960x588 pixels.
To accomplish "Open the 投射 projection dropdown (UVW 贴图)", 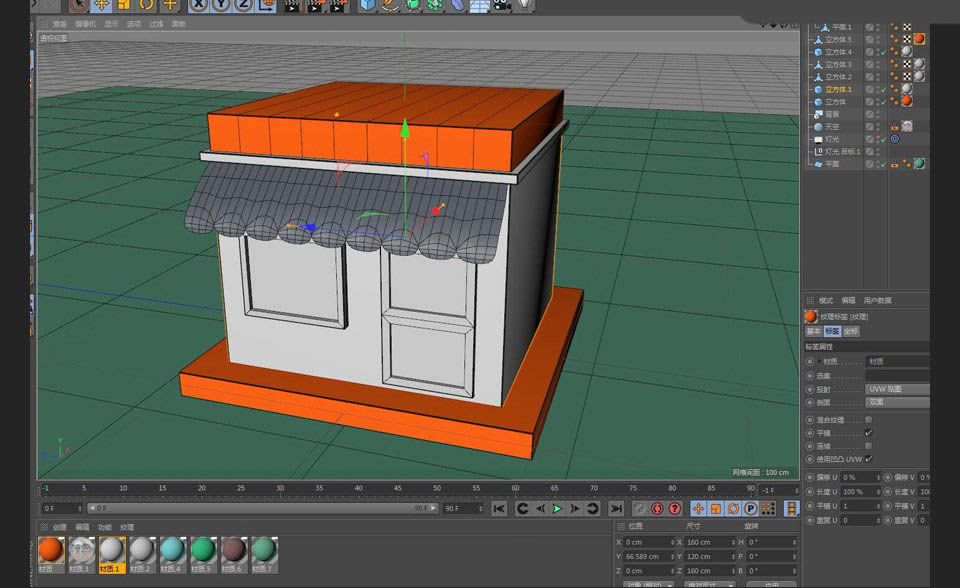I will point(897,389).
